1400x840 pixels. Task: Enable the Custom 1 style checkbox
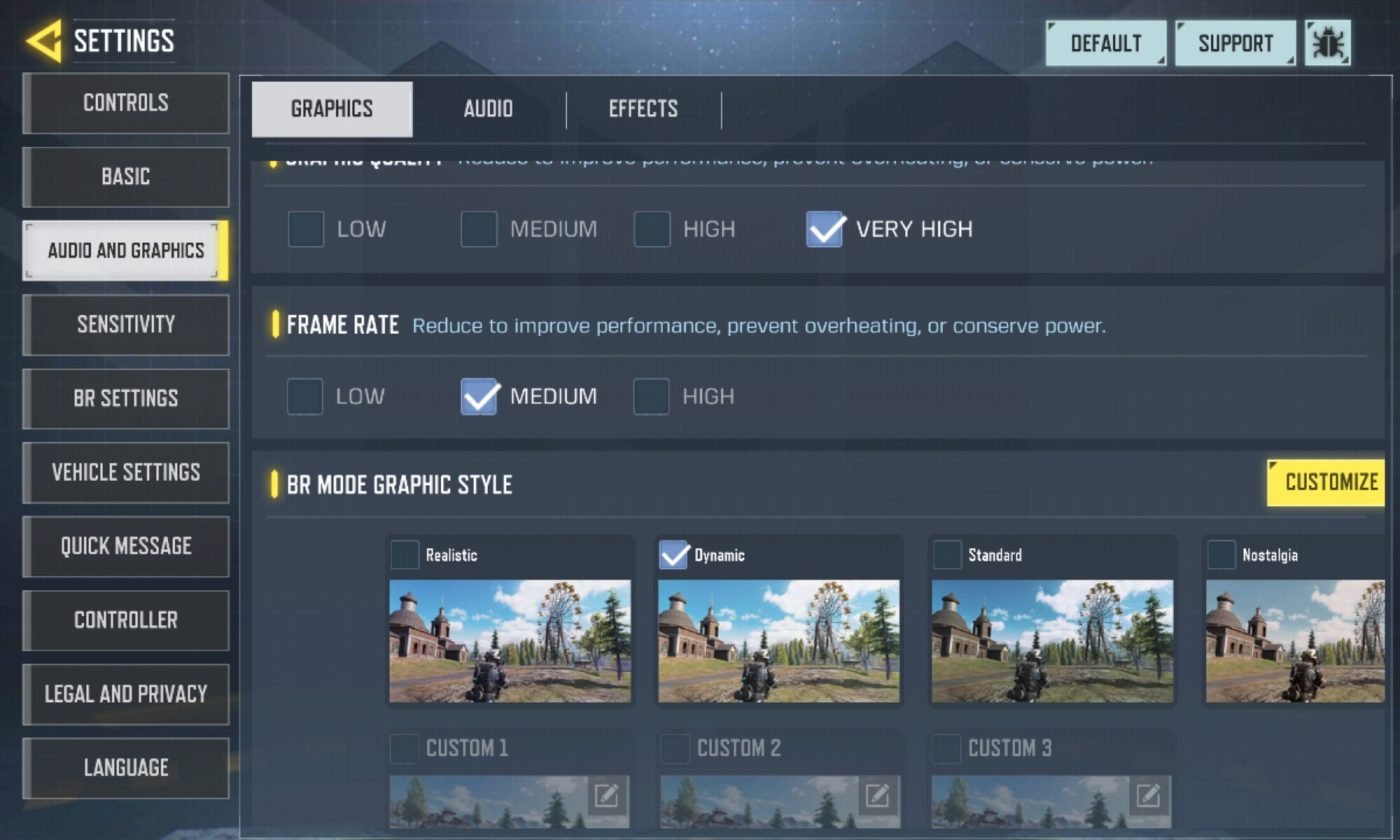pyautogui.click(x=404, y=748)
